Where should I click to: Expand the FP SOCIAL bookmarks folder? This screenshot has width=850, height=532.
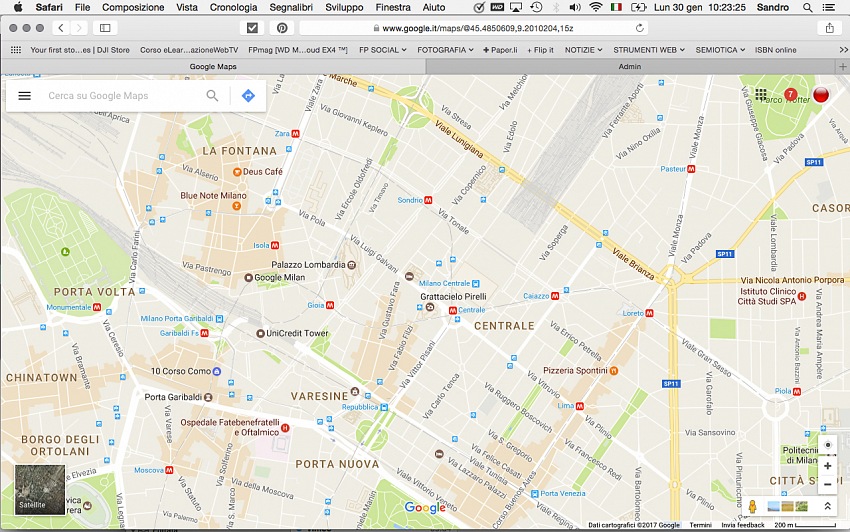click(383, 50)
